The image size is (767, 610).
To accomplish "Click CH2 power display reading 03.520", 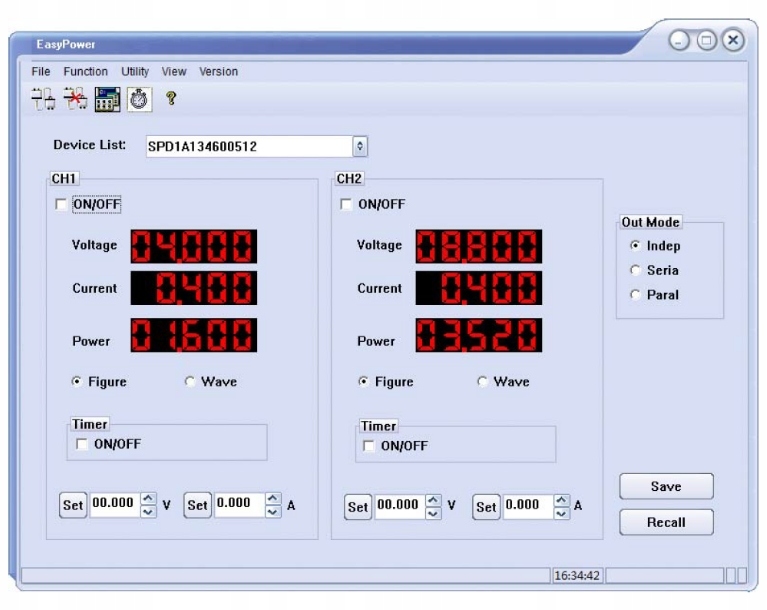I will click(479, 335).
